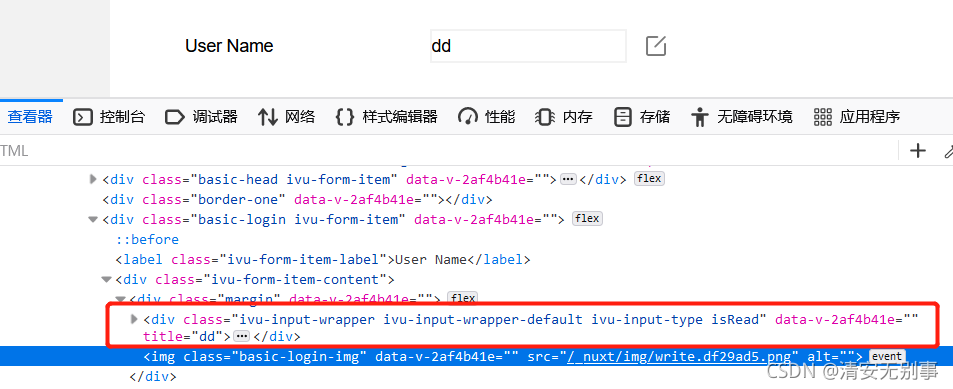This screenshot has width=953, height=389.
Task: Click the closing </div> tag at bottom
Action: [x=153, y=377]
